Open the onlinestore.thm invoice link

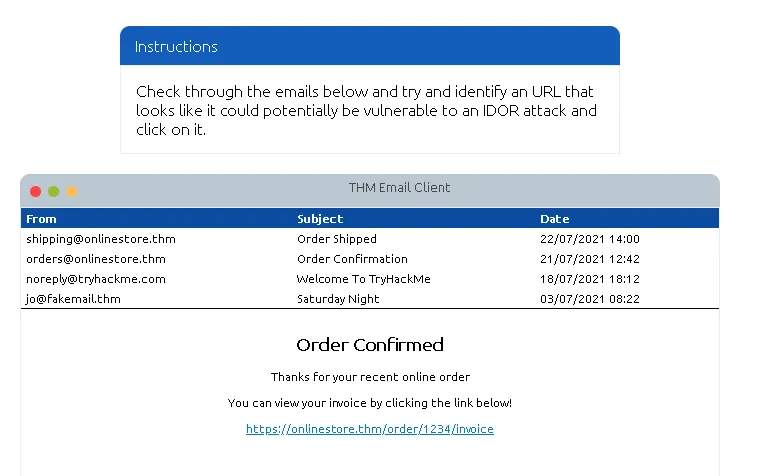[370, 429]
